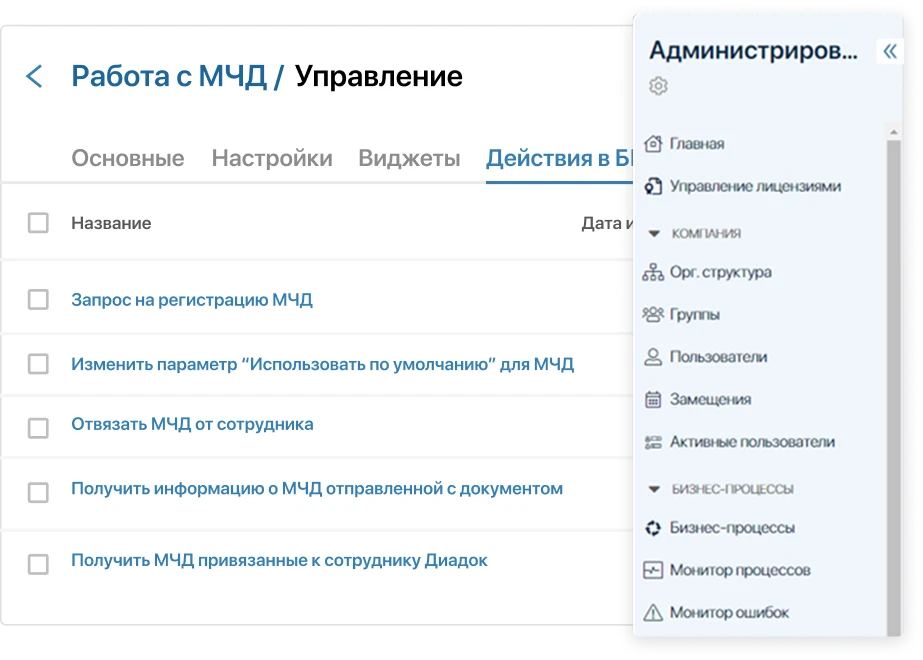This screenshot has width=923, height=660.
Task: Open the settings gear in the admin panel
Action: click(660, 88)
